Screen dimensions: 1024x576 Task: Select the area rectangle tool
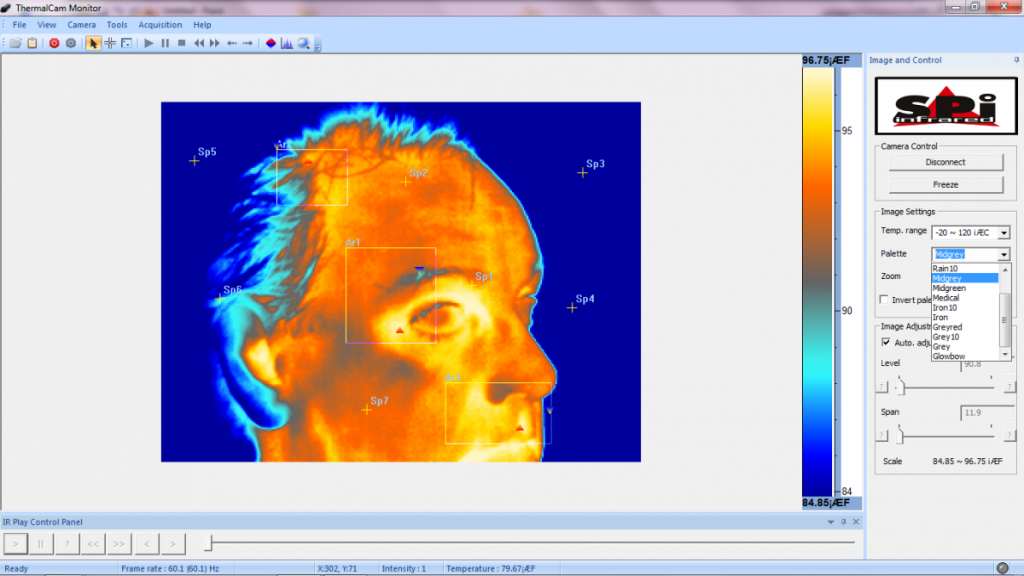coord(126,43)
